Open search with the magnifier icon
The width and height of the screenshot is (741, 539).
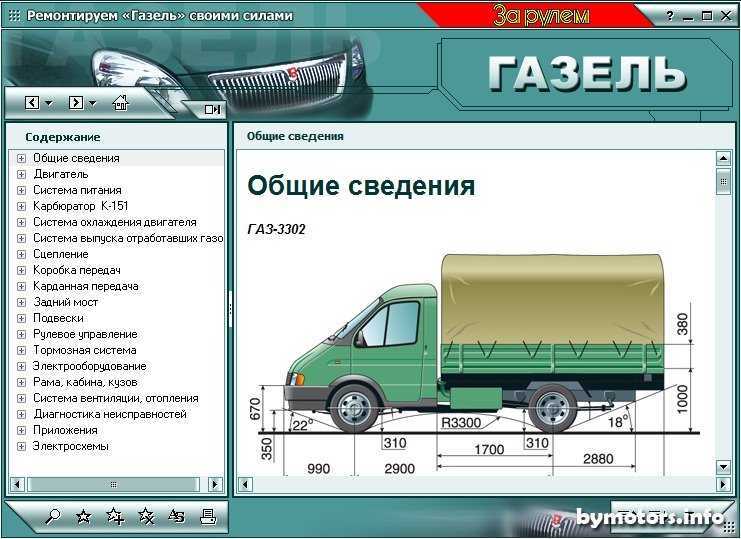(52, 517)
